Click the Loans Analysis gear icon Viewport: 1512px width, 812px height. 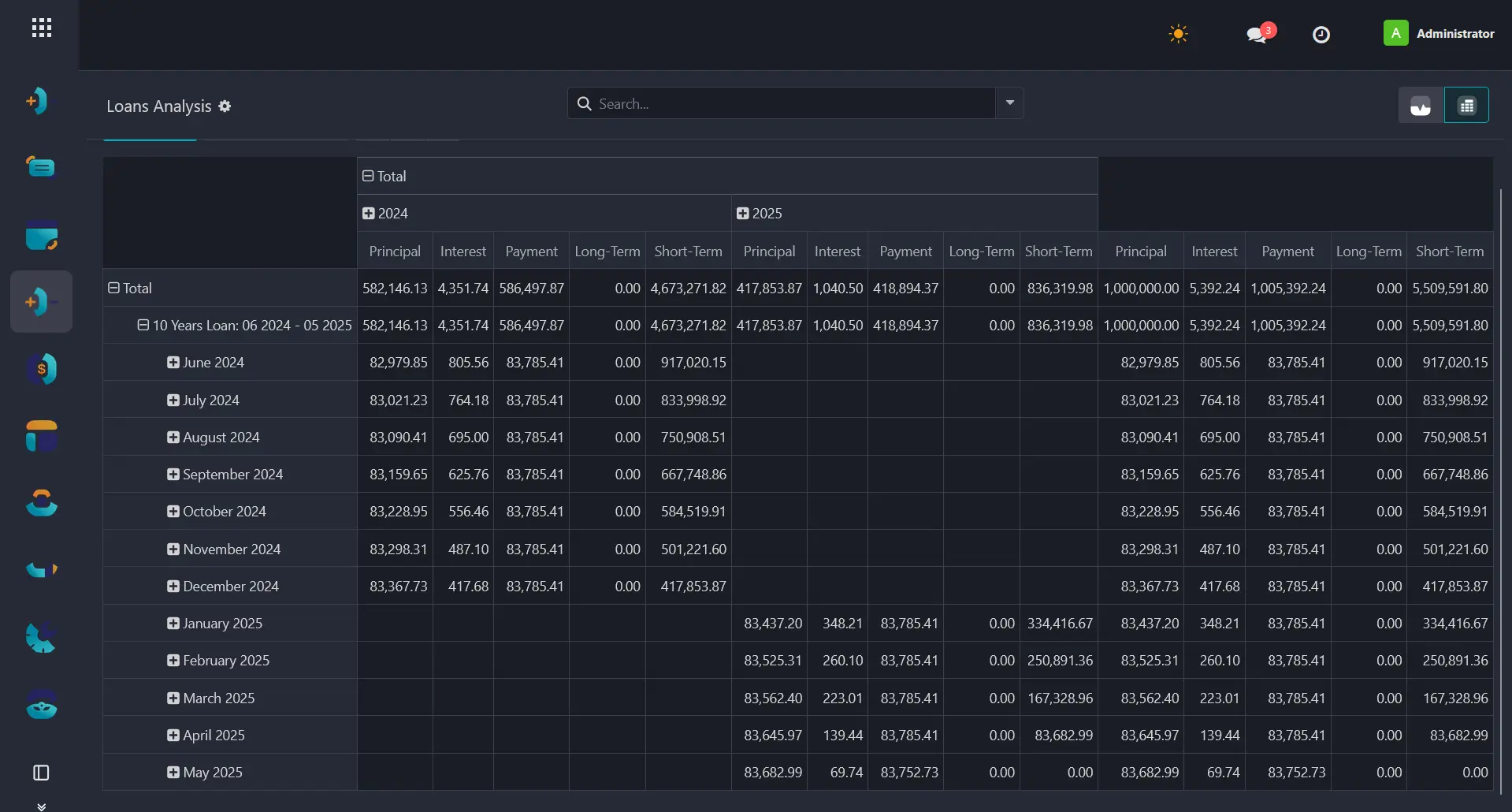point(225,106)
